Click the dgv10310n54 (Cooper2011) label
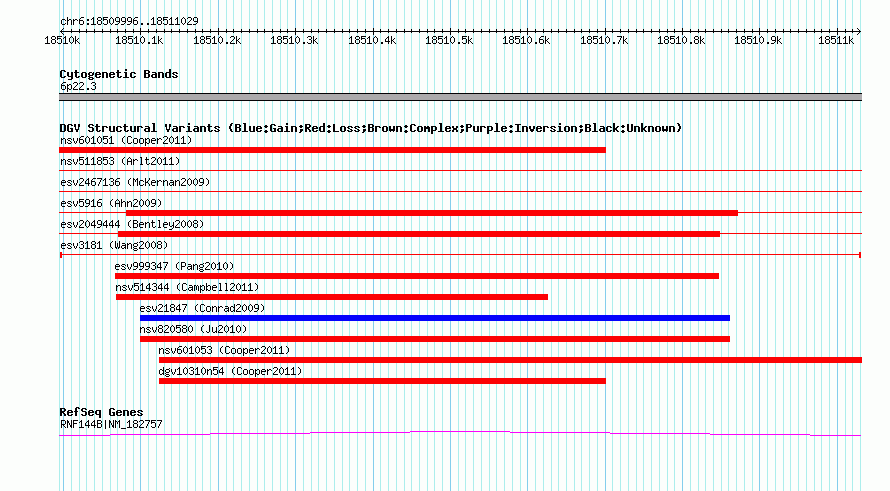The width and height of the screenshot is (890, 491). tap(230, 371)
